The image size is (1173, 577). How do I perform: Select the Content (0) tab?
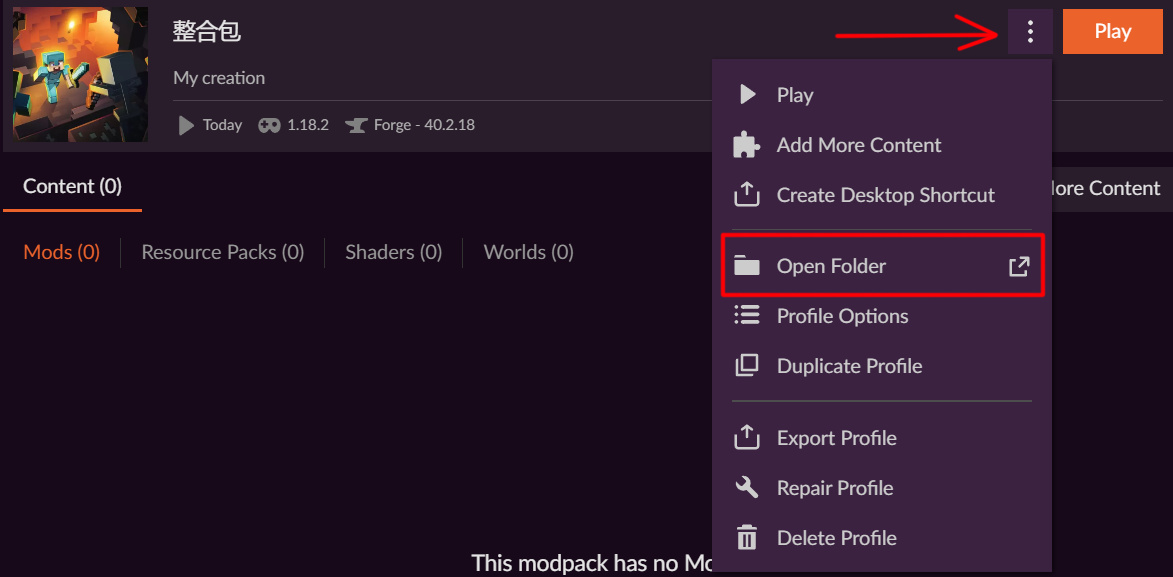point(72,186)
